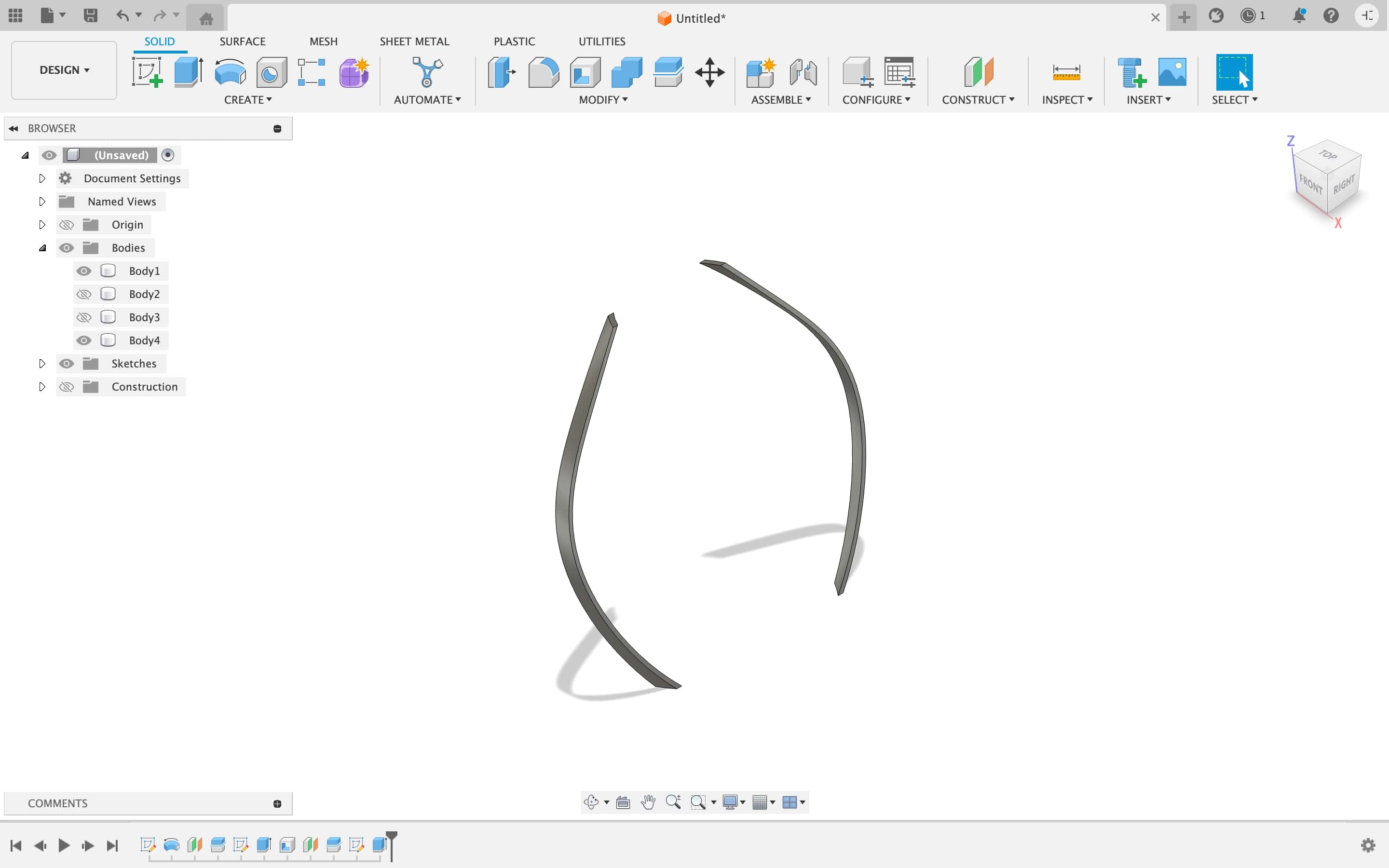Activate the Unsaved component radio button
Screen dimensions: 1389x868
coord(168,155)
